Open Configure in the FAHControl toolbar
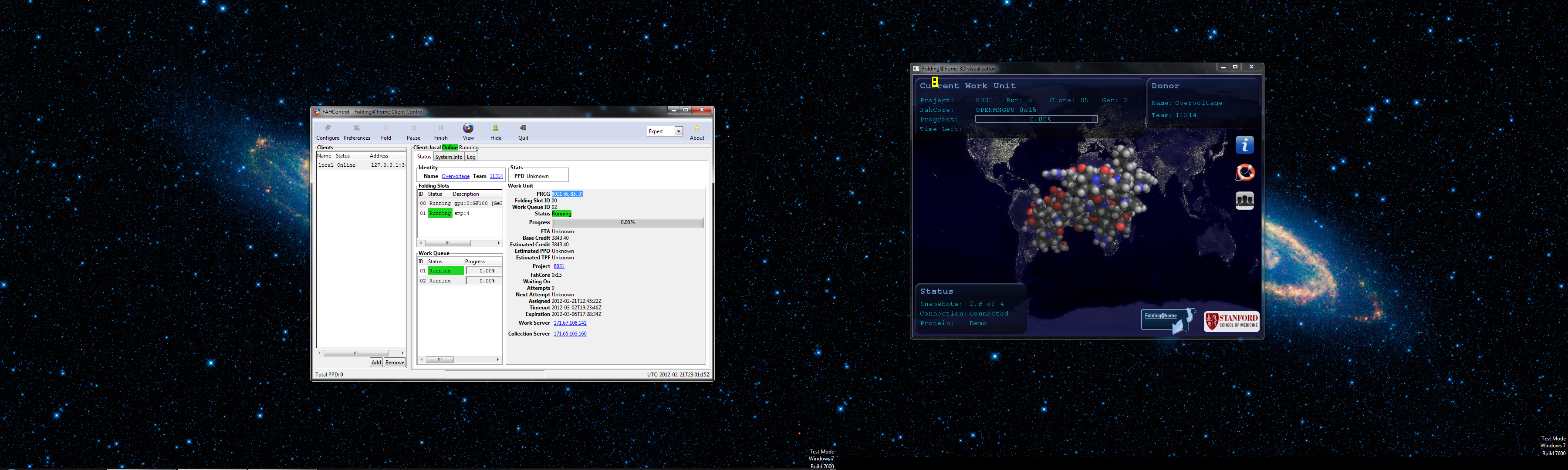 click(328, 132)
